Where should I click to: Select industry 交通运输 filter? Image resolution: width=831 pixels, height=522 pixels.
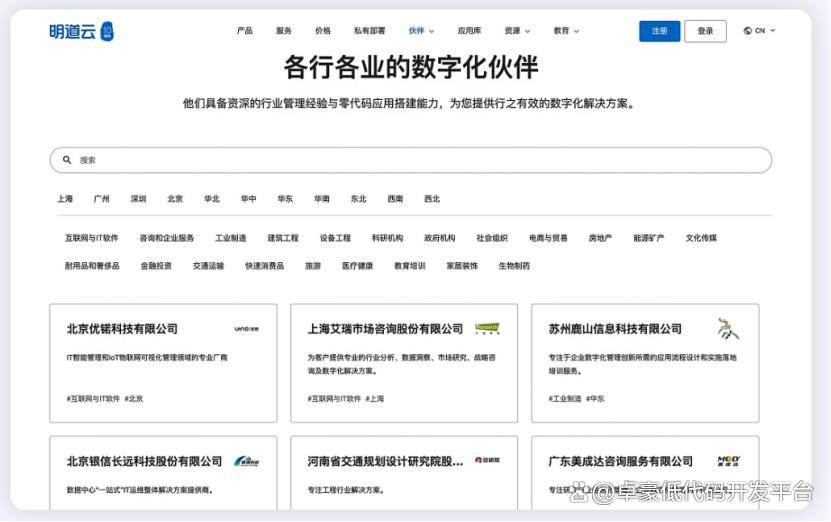coord(208,266)
